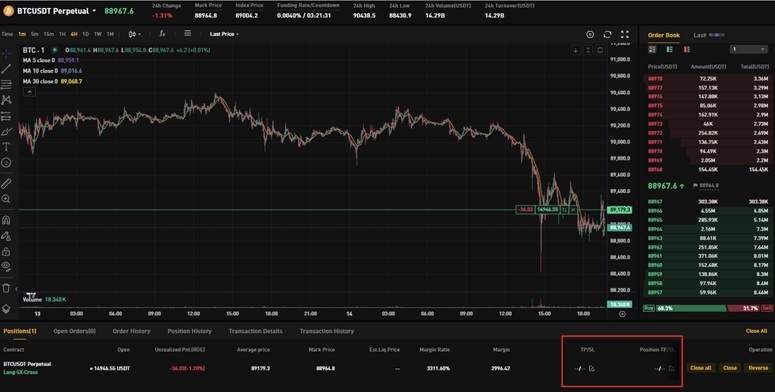
Task: Switch chart to 1M monthly interval
Action: point(110,34)
